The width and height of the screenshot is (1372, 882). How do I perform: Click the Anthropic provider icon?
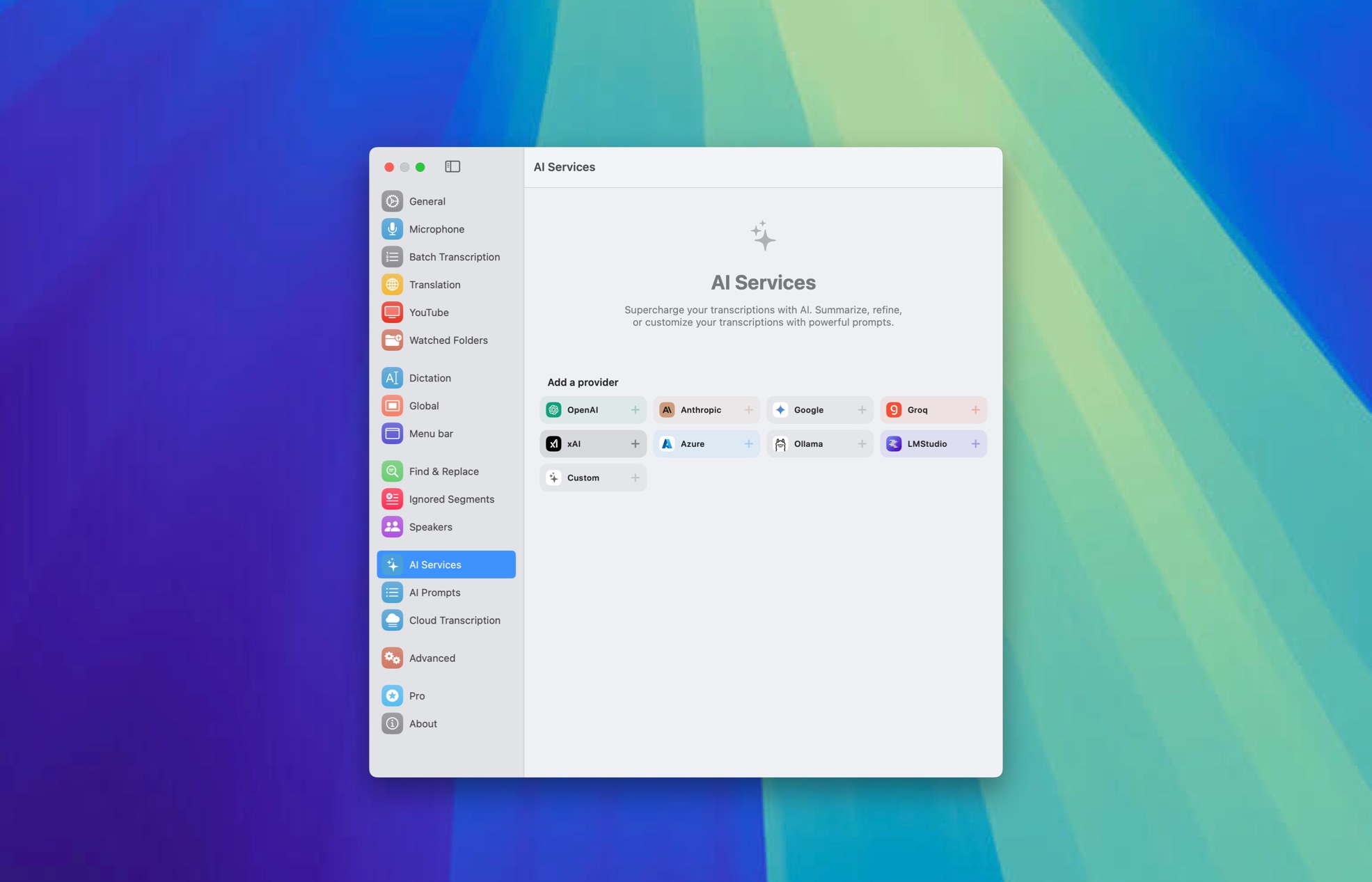(x=666, y=409)
